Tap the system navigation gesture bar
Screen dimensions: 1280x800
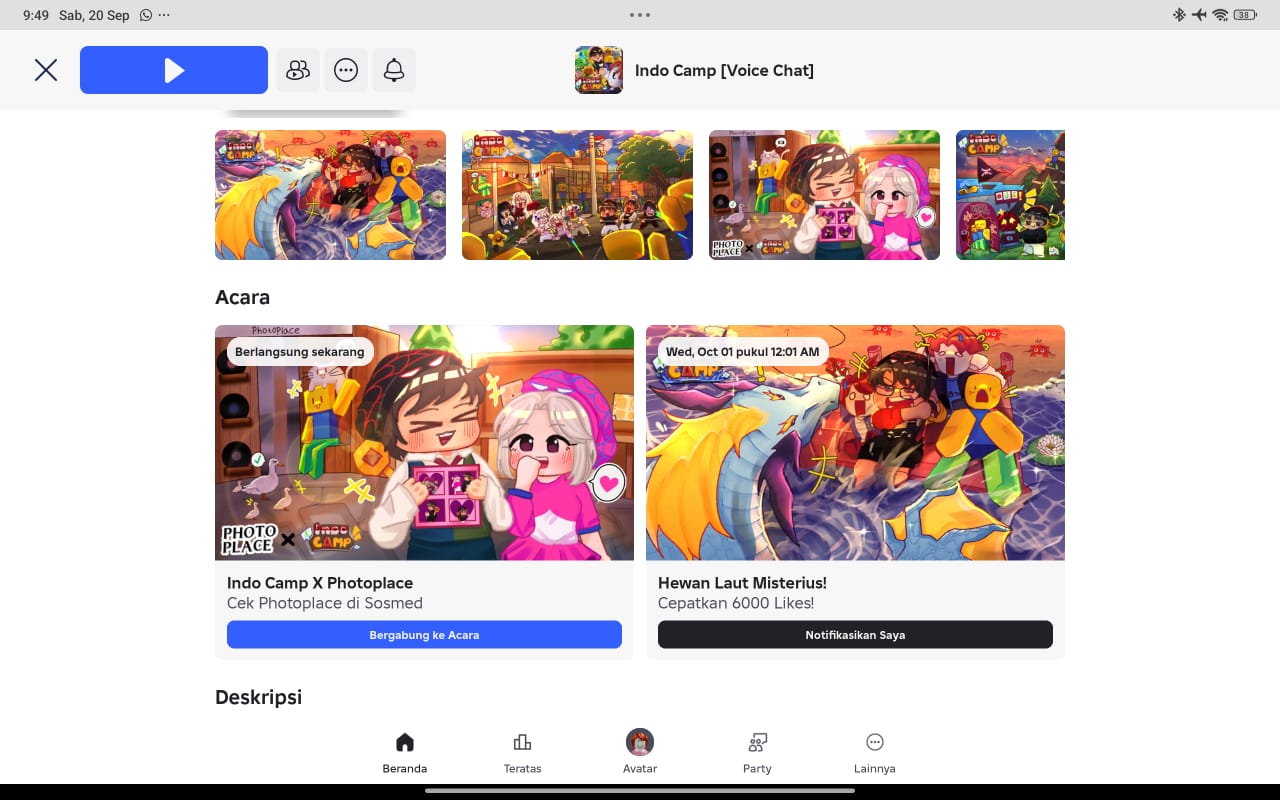coord(640,791)
